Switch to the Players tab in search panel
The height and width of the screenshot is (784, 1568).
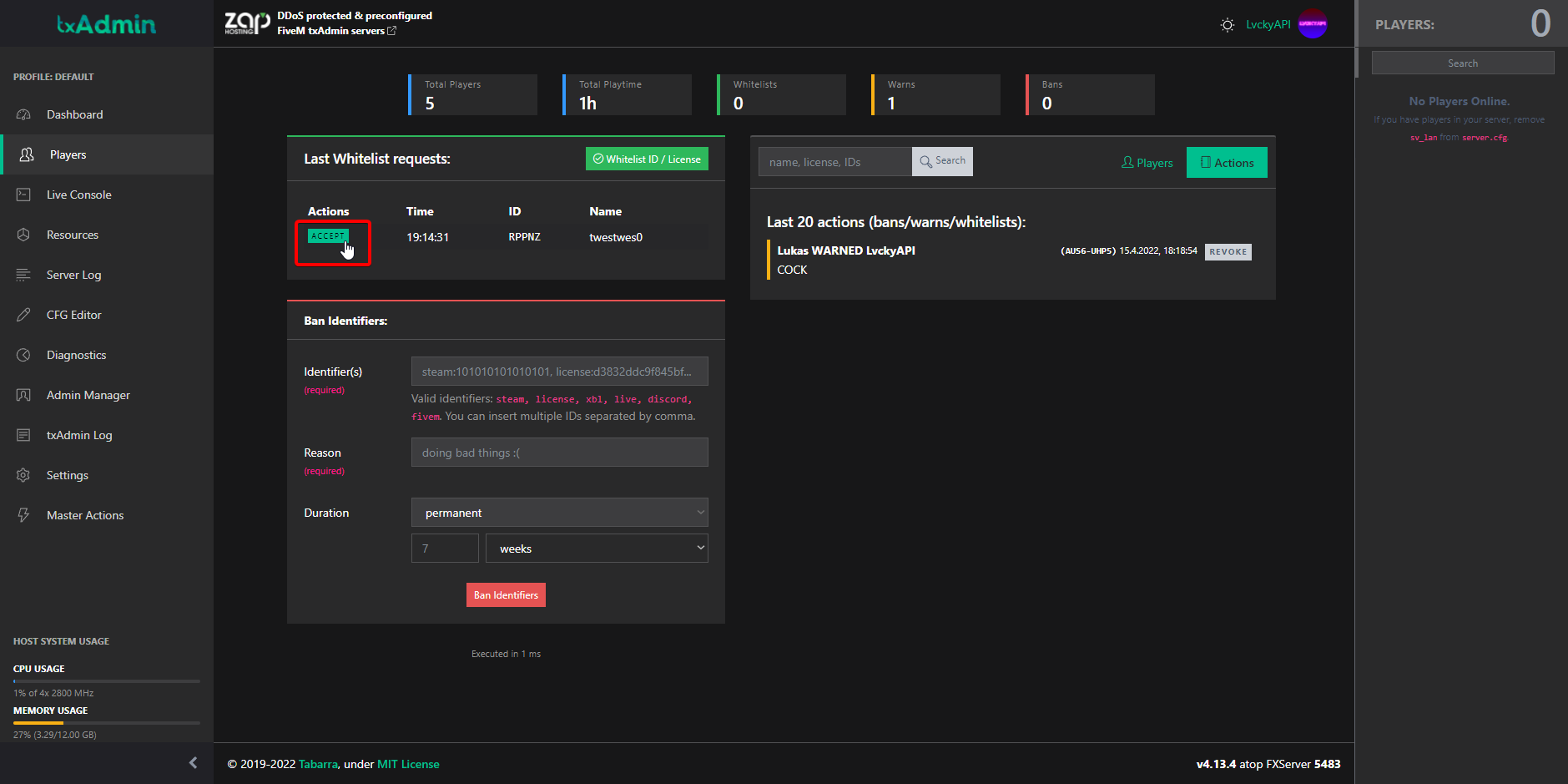[1147, 163]
